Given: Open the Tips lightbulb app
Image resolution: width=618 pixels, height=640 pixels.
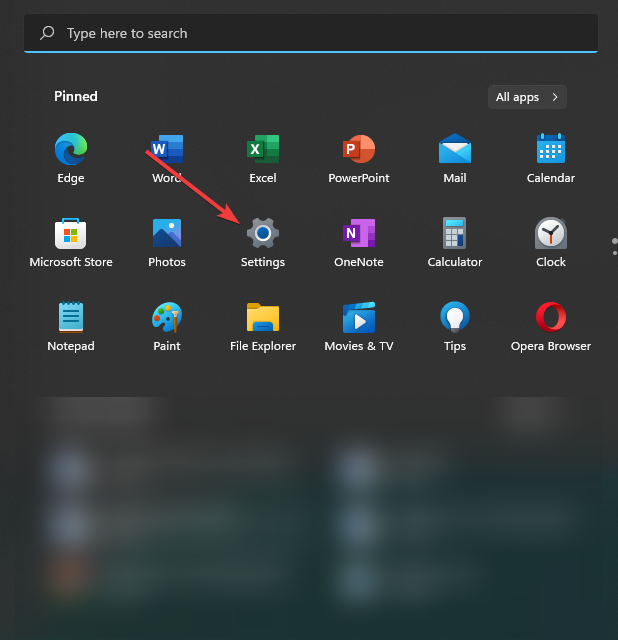Looking at the screenshot, I should coord(455,317).
